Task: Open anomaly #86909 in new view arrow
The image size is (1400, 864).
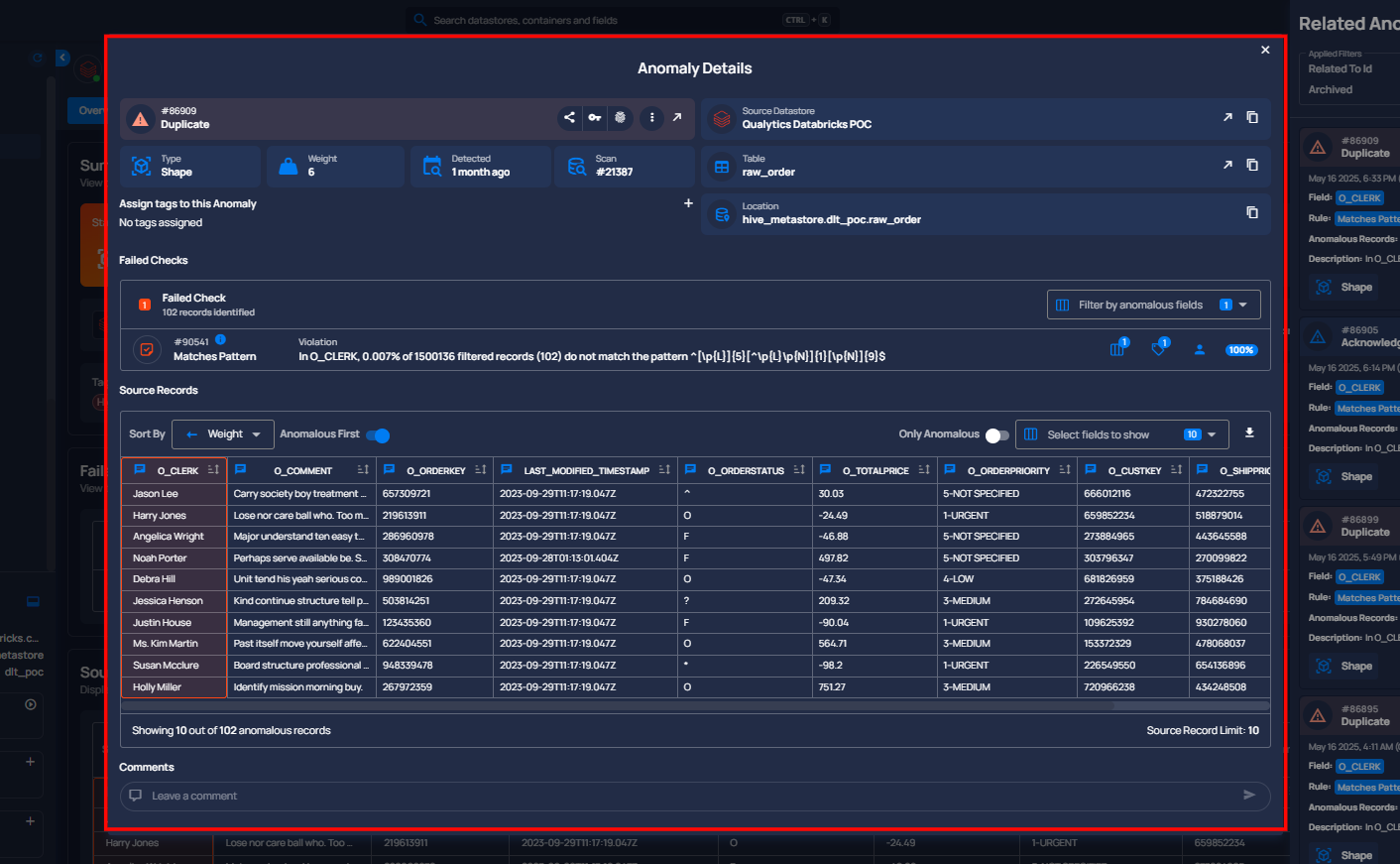Action: (677, 117)
